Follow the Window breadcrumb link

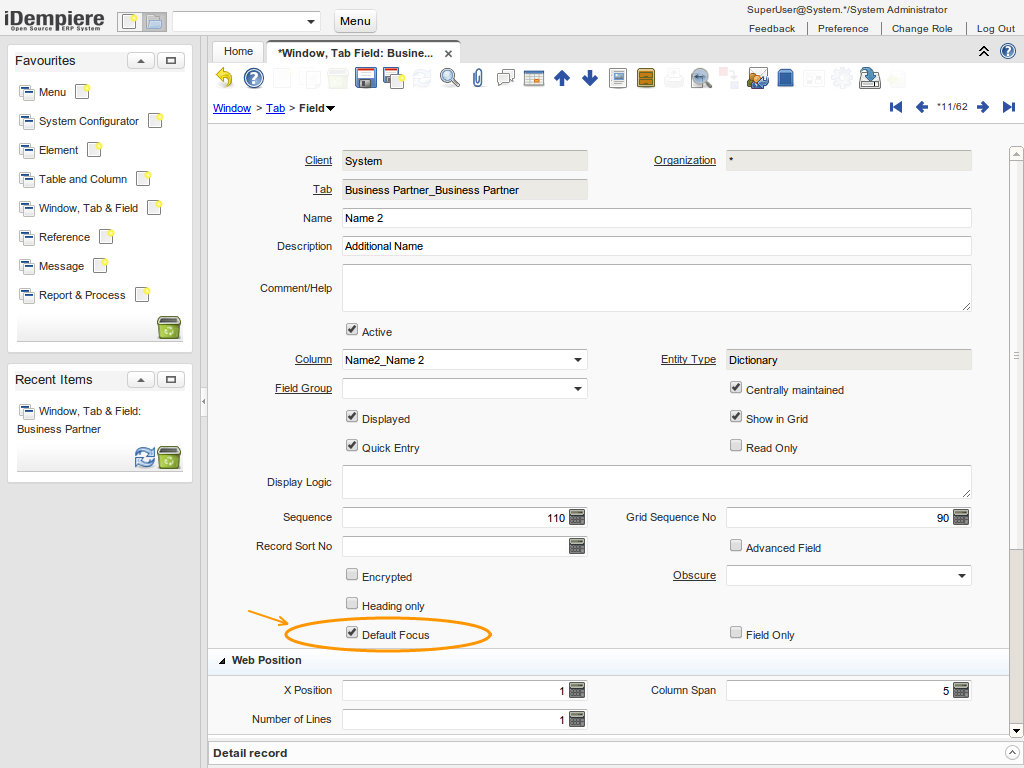[x=232, y=108]
